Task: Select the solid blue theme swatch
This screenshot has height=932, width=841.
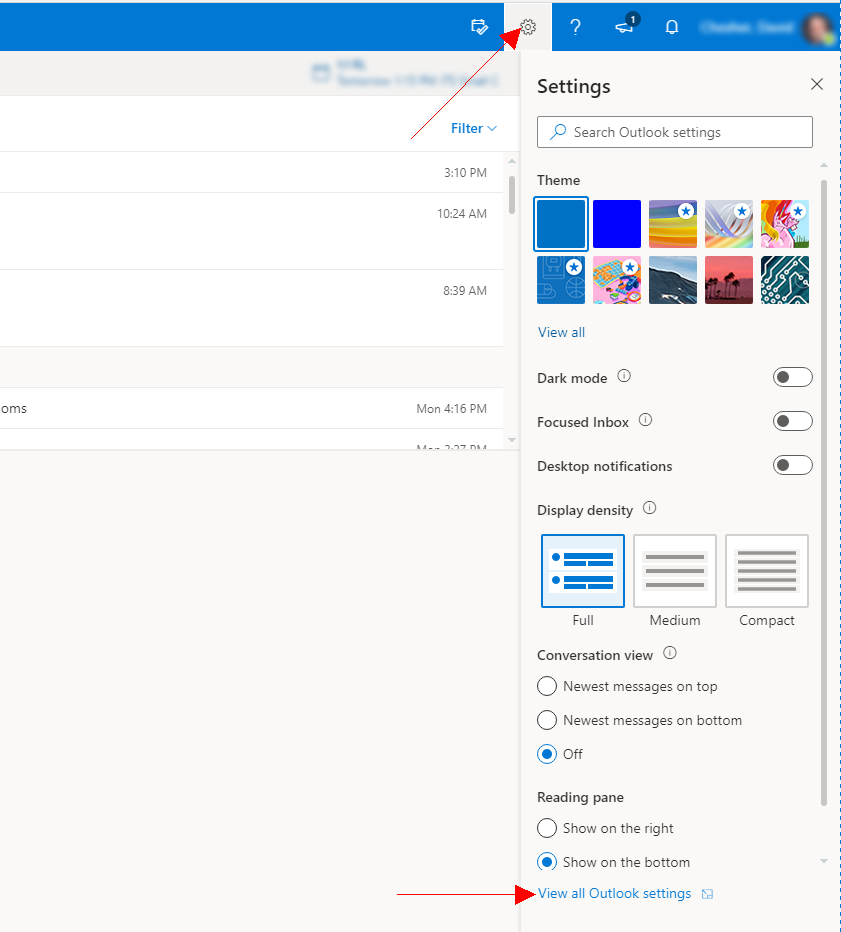Action: pyautogui.click(x=616, y=223)
